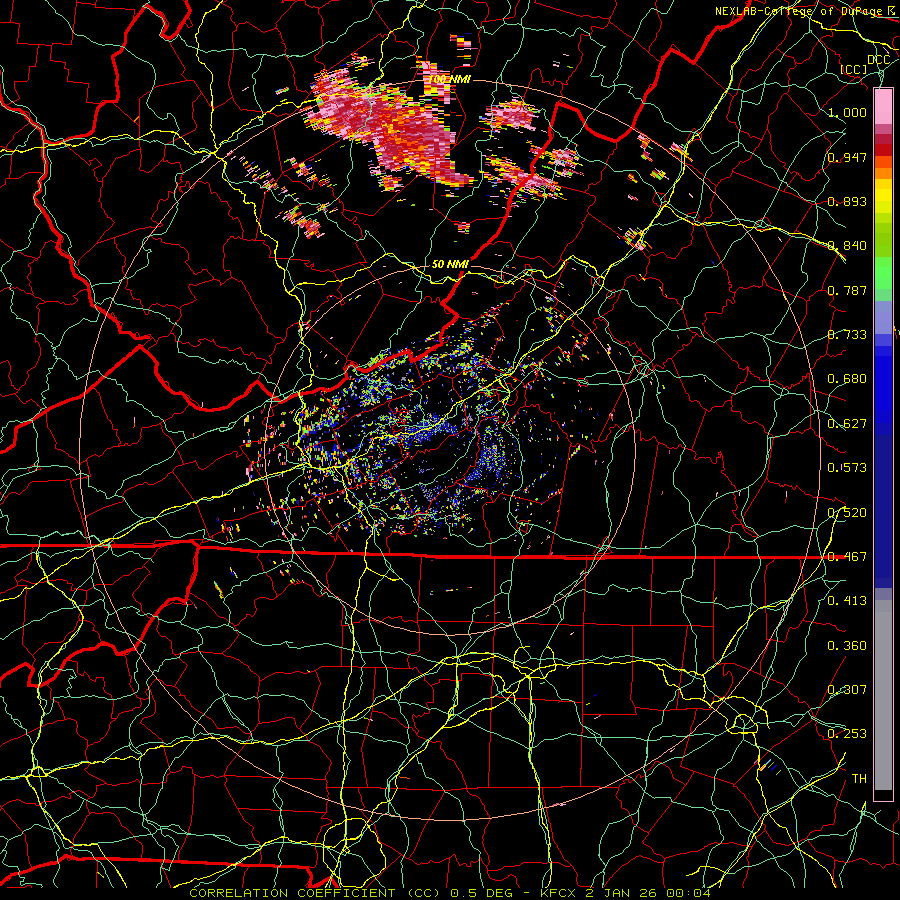The height and width of the screenshot is (900, 900).
Task: Click the 100 NMI range ring label
Action: pyautogui.click(x=450, y=79)
